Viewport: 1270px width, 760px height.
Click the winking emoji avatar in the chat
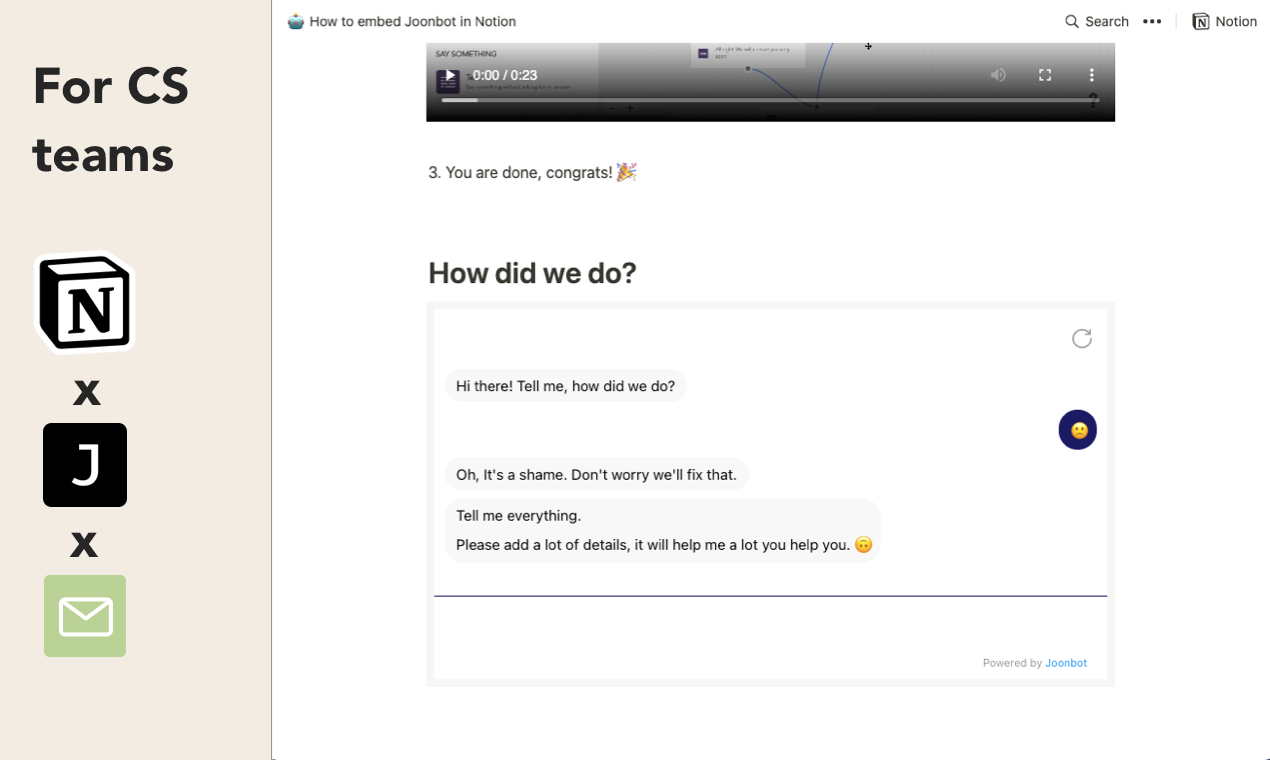coord(1077,429)
